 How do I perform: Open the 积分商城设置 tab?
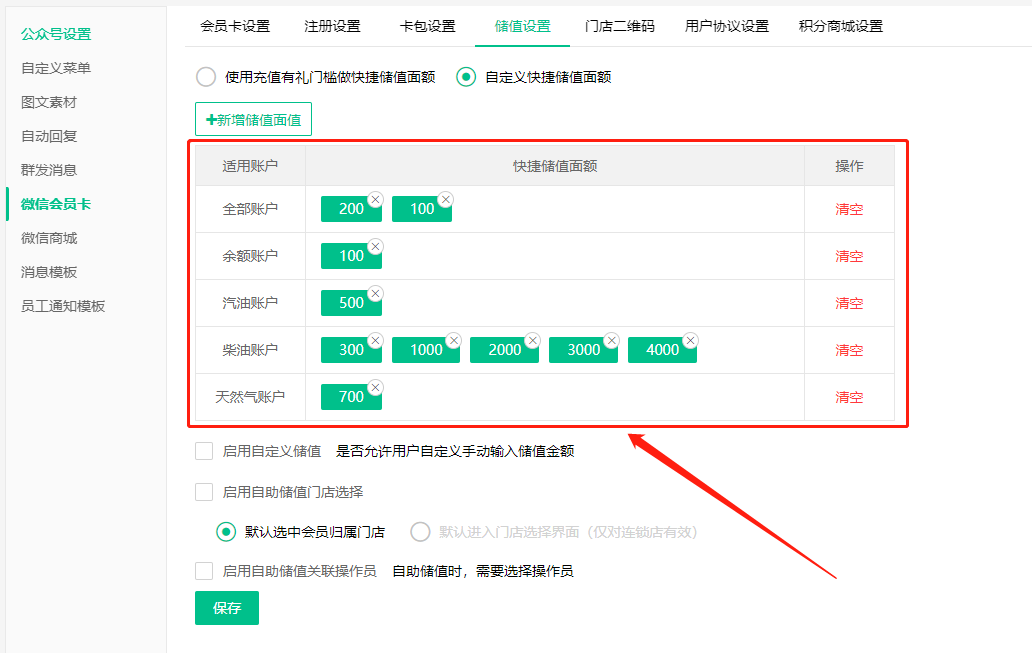(841, 27)
